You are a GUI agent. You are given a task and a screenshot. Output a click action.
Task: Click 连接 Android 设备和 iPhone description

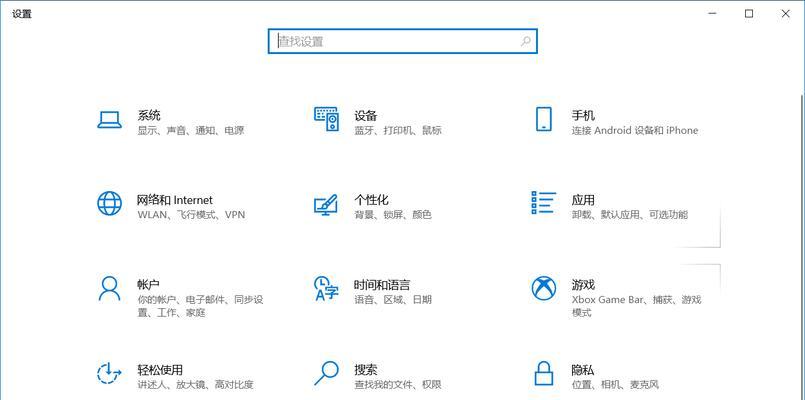pos(635,130)
